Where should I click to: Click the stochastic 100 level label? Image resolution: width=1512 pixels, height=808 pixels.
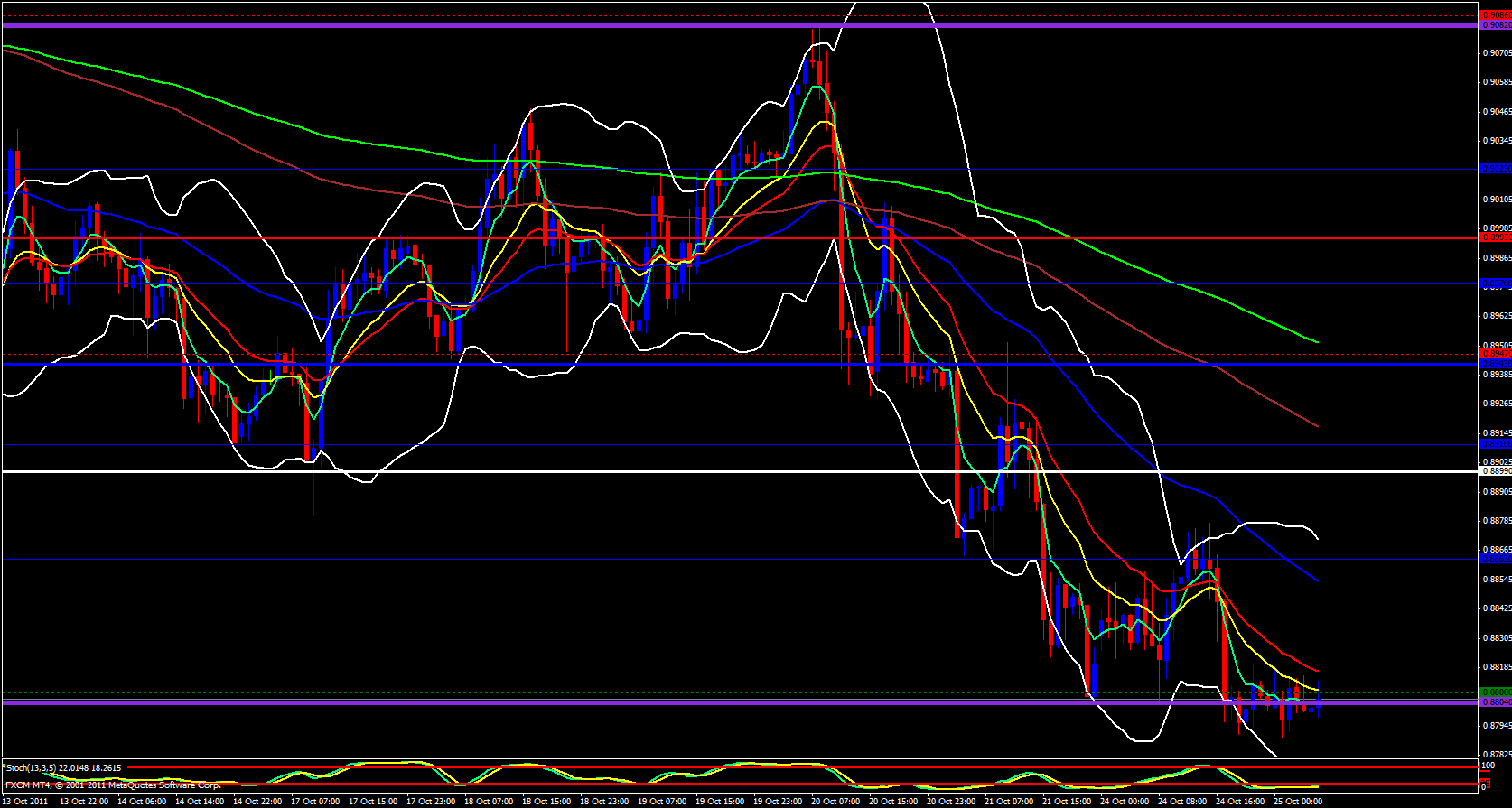1488,766
